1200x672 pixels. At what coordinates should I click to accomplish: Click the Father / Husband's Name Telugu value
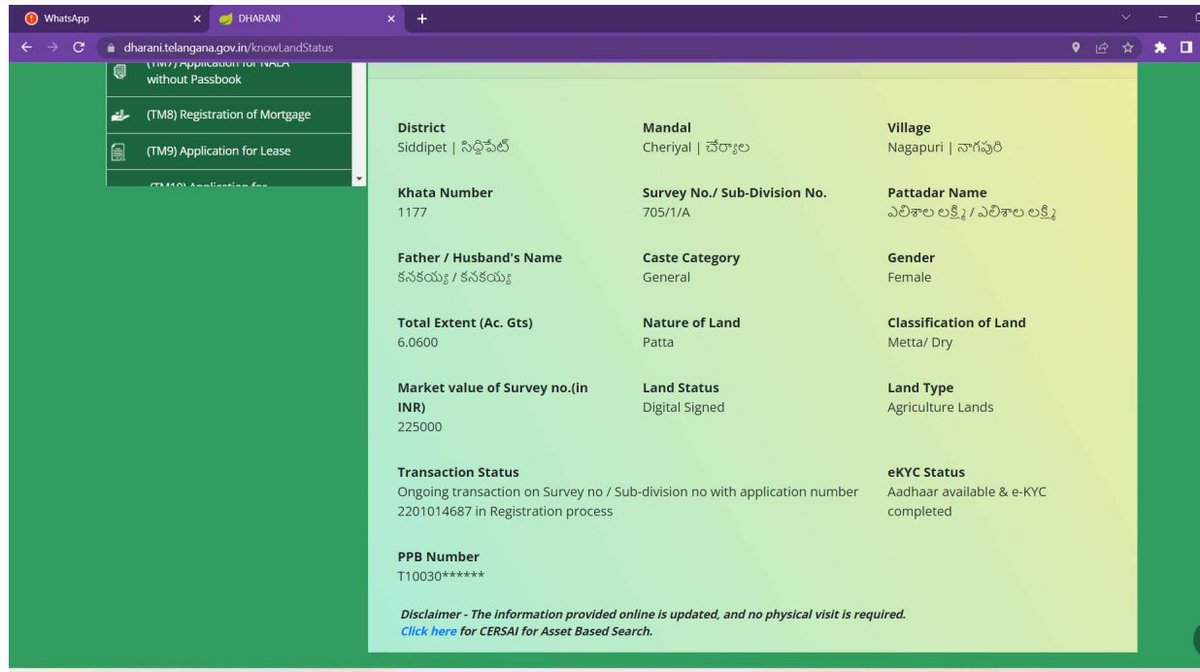[455, 277]
